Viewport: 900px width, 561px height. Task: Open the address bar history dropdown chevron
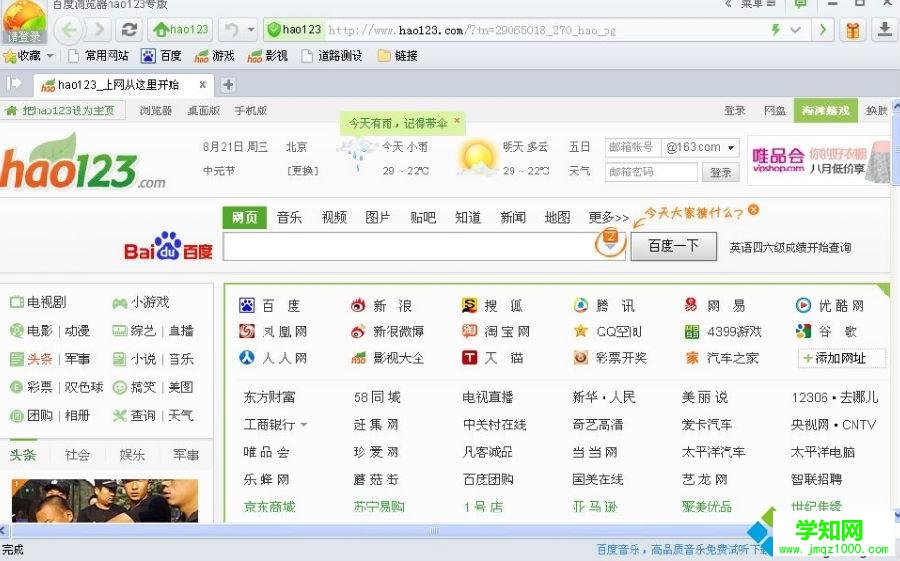pos(796,30)
